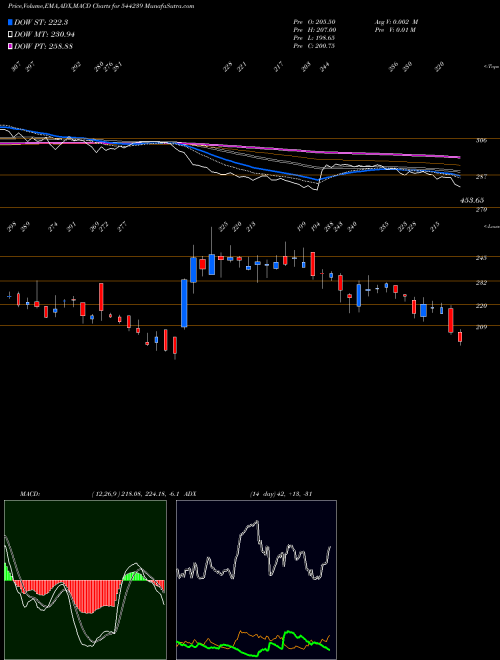Click the '<Tops' label at right edge

point(491,67)
